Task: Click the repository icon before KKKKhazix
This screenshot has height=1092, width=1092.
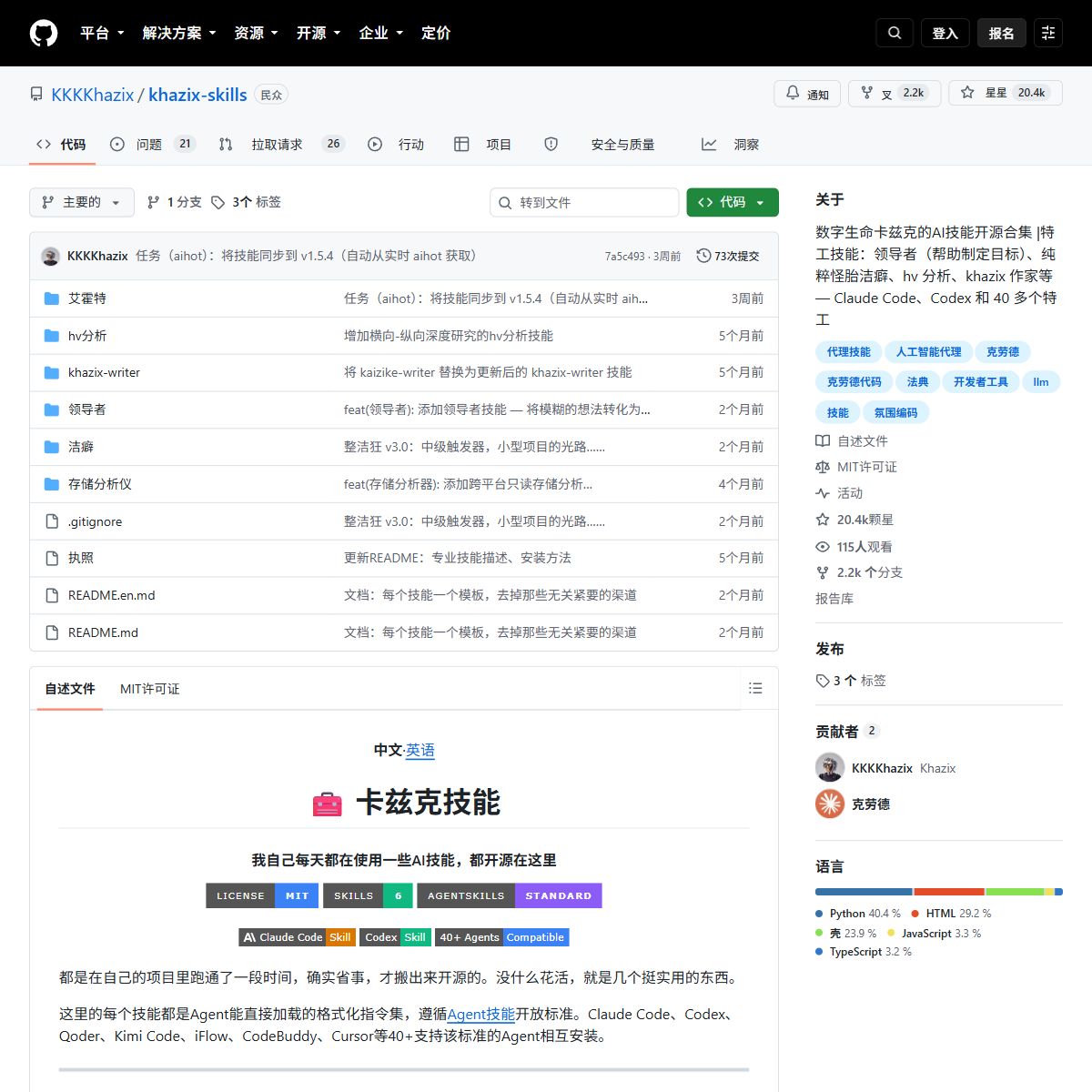Action: [x=36, y=95]
